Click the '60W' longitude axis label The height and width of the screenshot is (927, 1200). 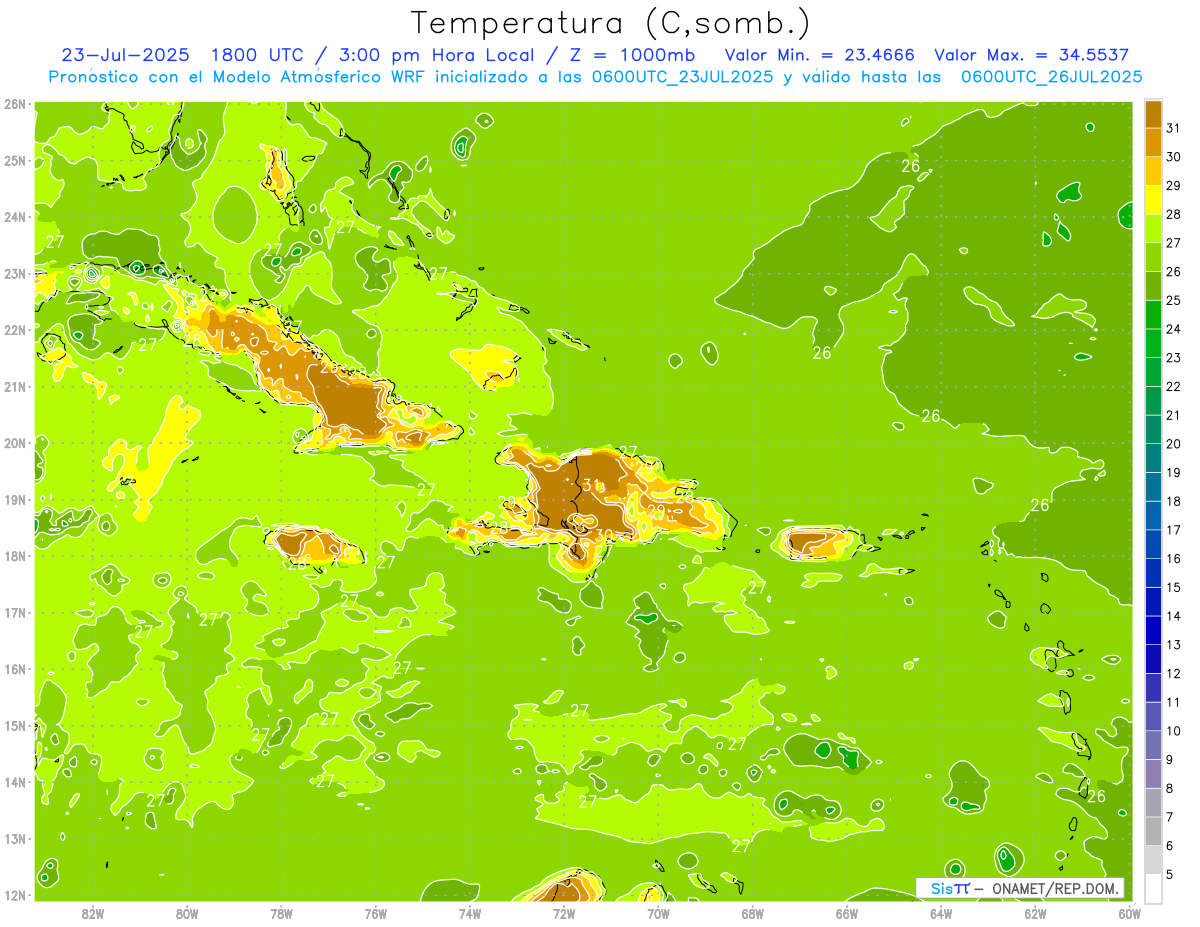pos(1129,912)
